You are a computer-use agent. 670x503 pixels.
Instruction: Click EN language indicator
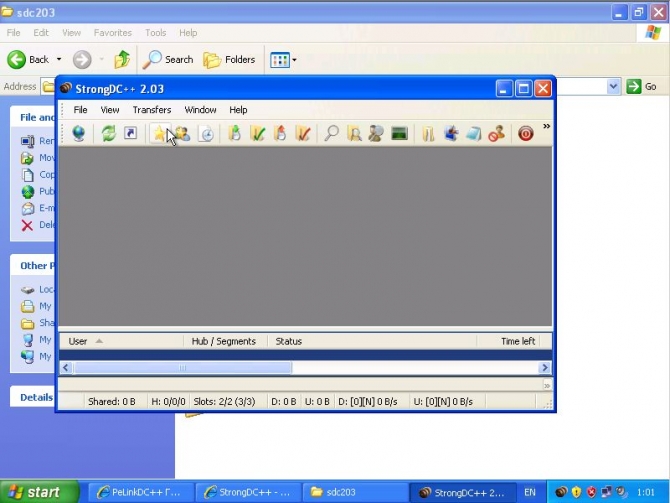(x=530, y=492)
